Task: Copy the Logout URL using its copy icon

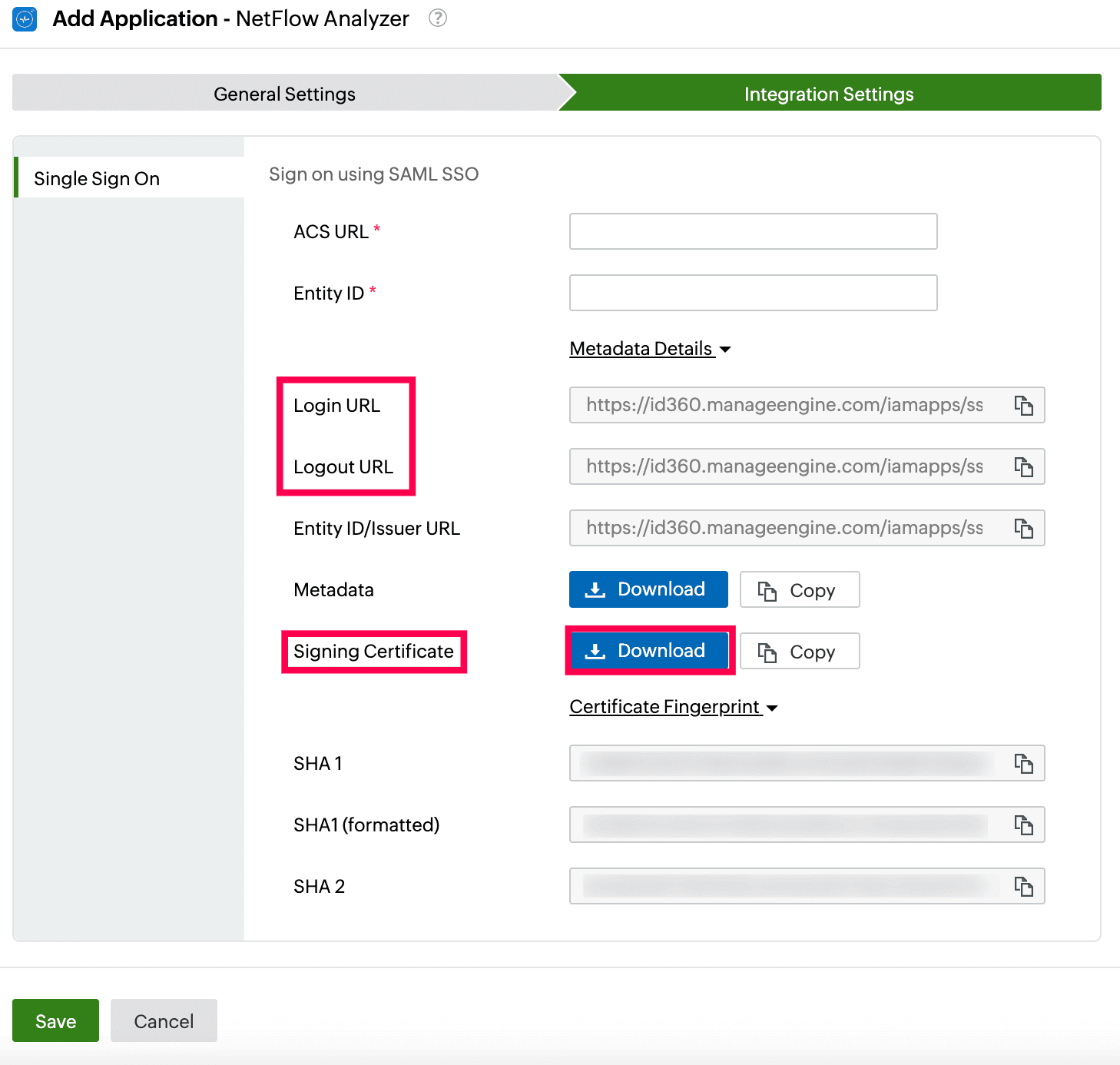Action: [x=1023, y=466]
